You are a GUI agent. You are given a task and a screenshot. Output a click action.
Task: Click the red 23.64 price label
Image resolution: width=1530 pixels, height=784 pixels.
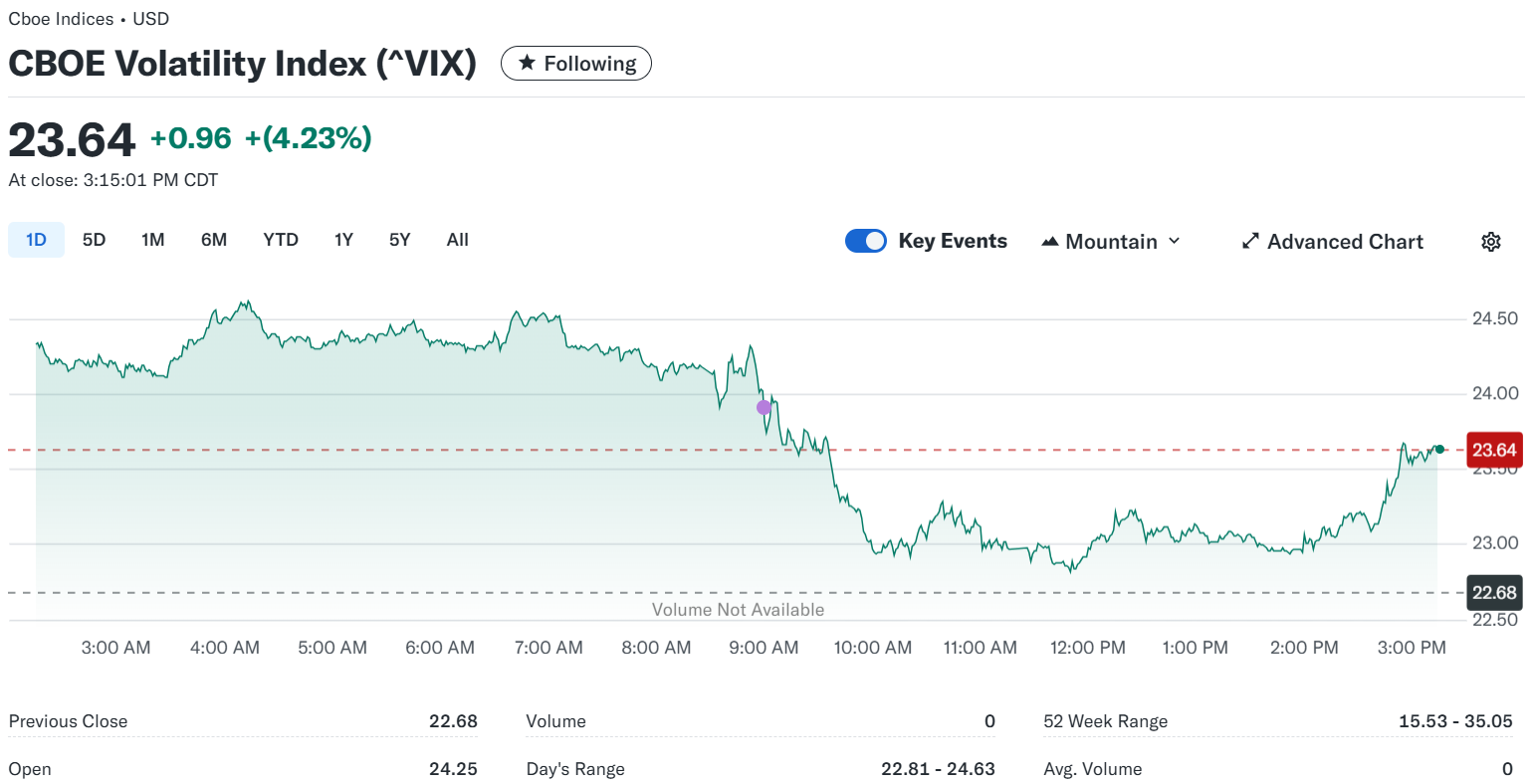1494,450
